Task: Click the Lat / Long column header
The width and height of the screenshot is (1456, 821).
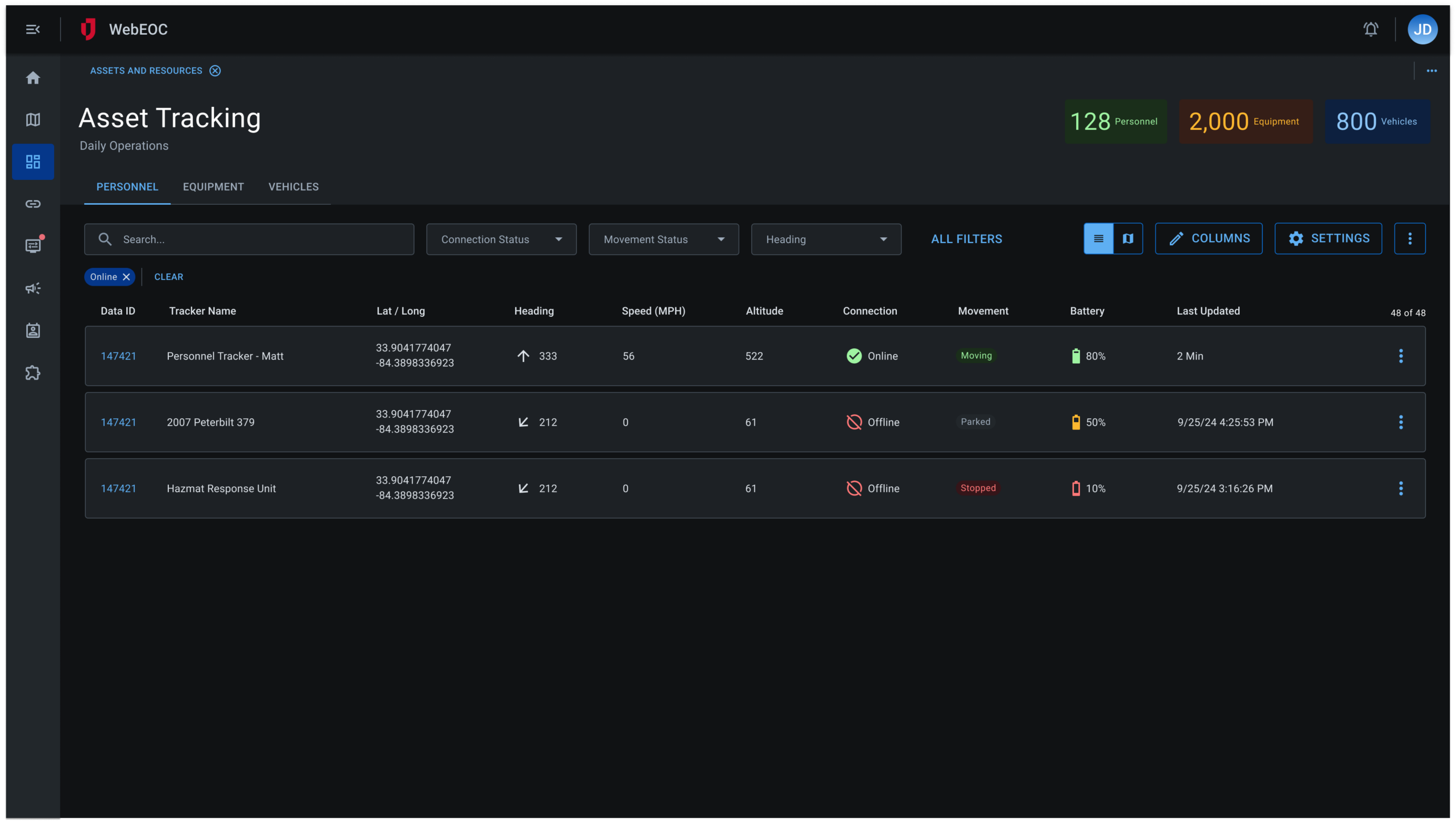Action: [x=400, y=311]
